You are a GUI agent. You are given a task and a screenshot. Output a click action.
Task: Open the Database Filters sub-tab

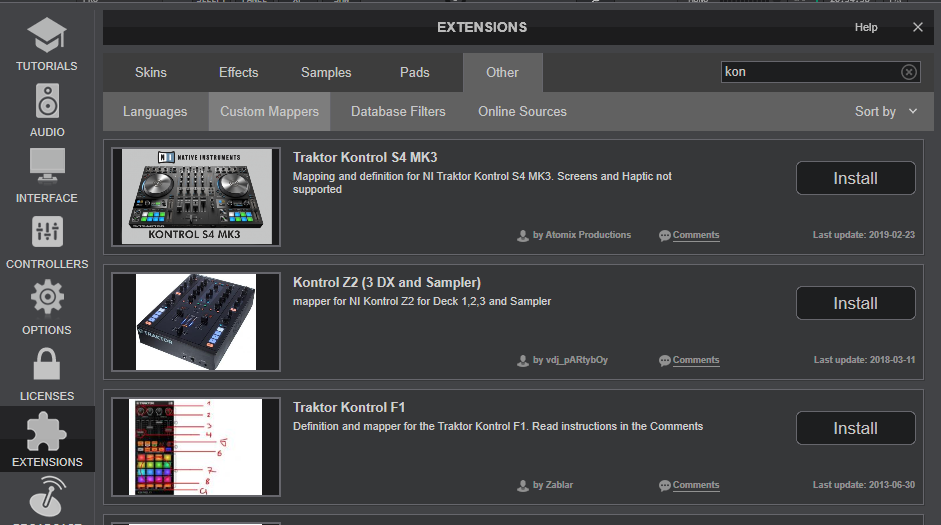coord(398,112)
